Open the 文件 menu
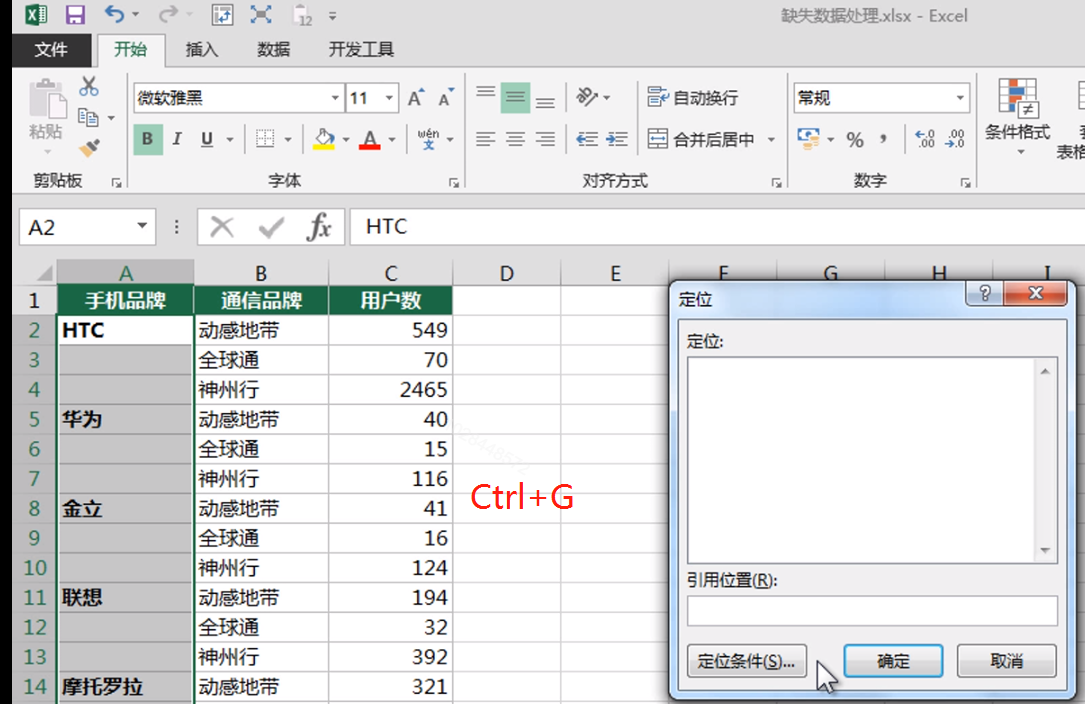Screen dimensions: 1085x704 tap(51, 50)
